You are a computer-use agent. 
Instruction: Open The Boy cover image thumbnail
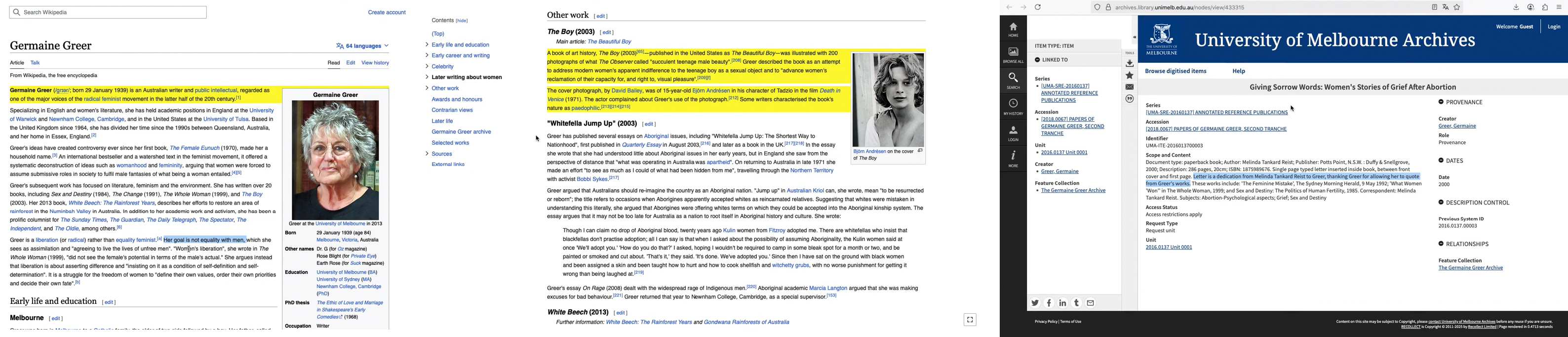(888, 100)
